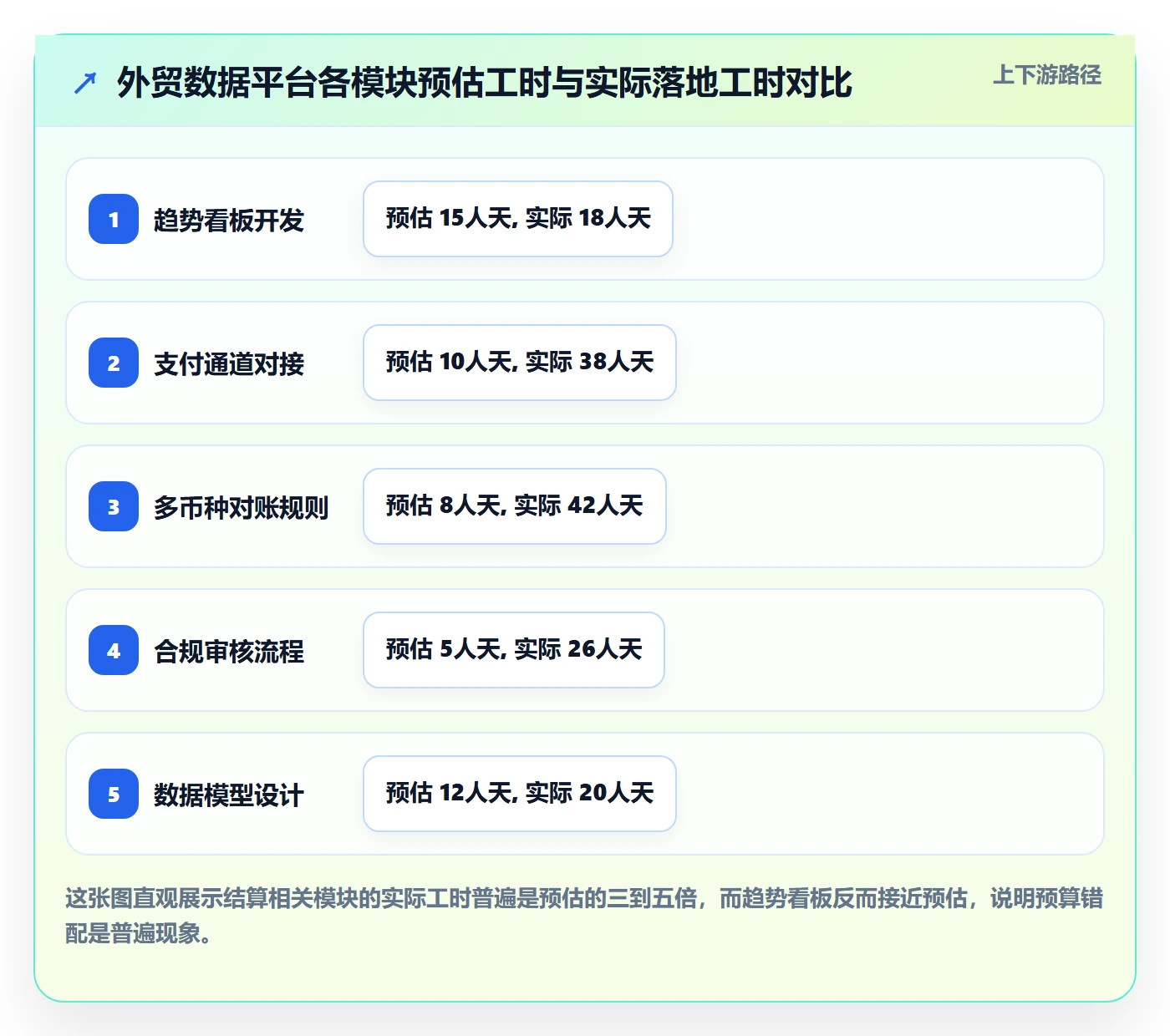Click the 预估 5人天, 实际 26人天 chip
This screenshot has height=1036, width=1170.
coord(514,650)
